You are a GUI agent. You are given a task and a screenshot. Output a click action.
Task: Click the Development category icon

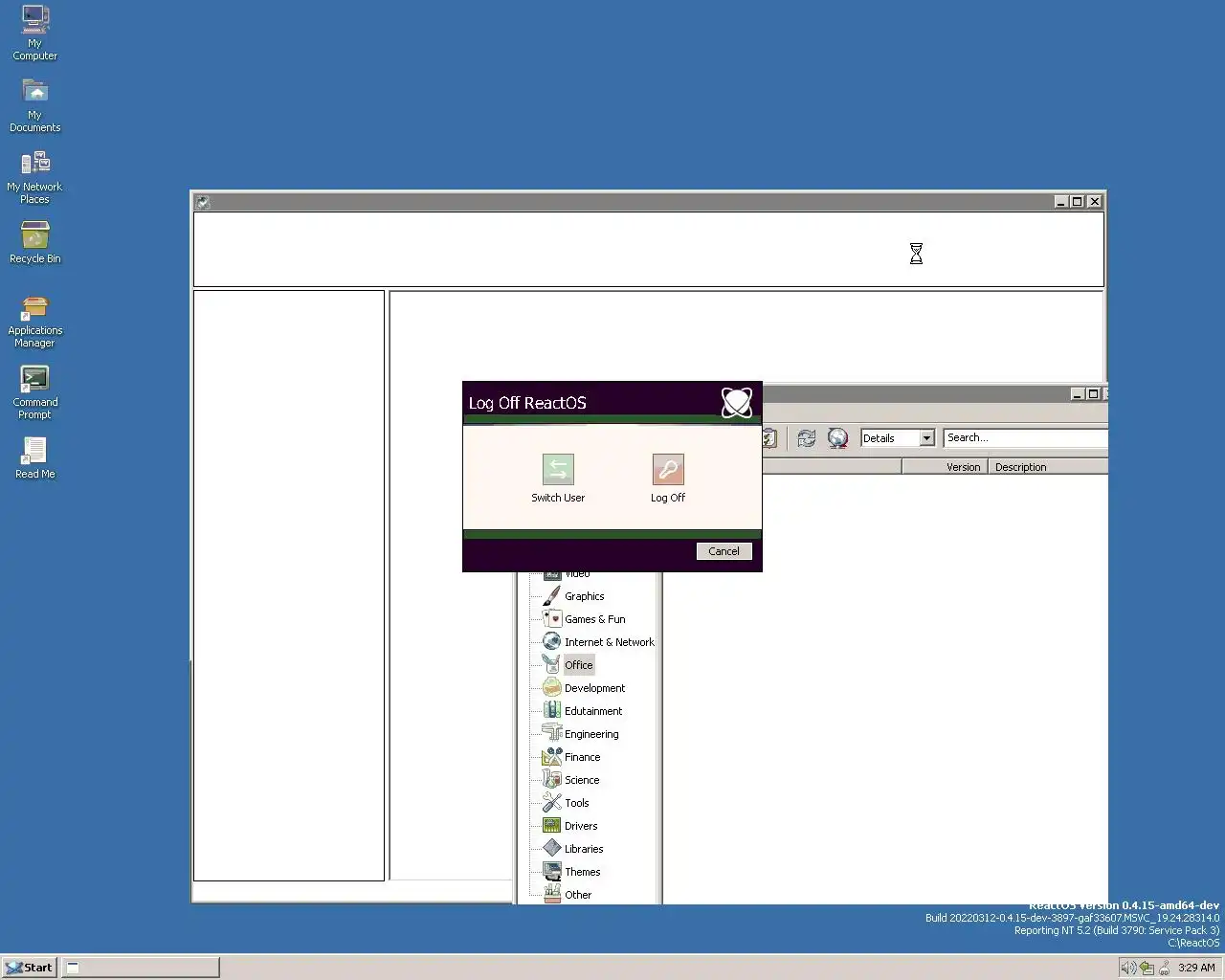tap(551, 688)
